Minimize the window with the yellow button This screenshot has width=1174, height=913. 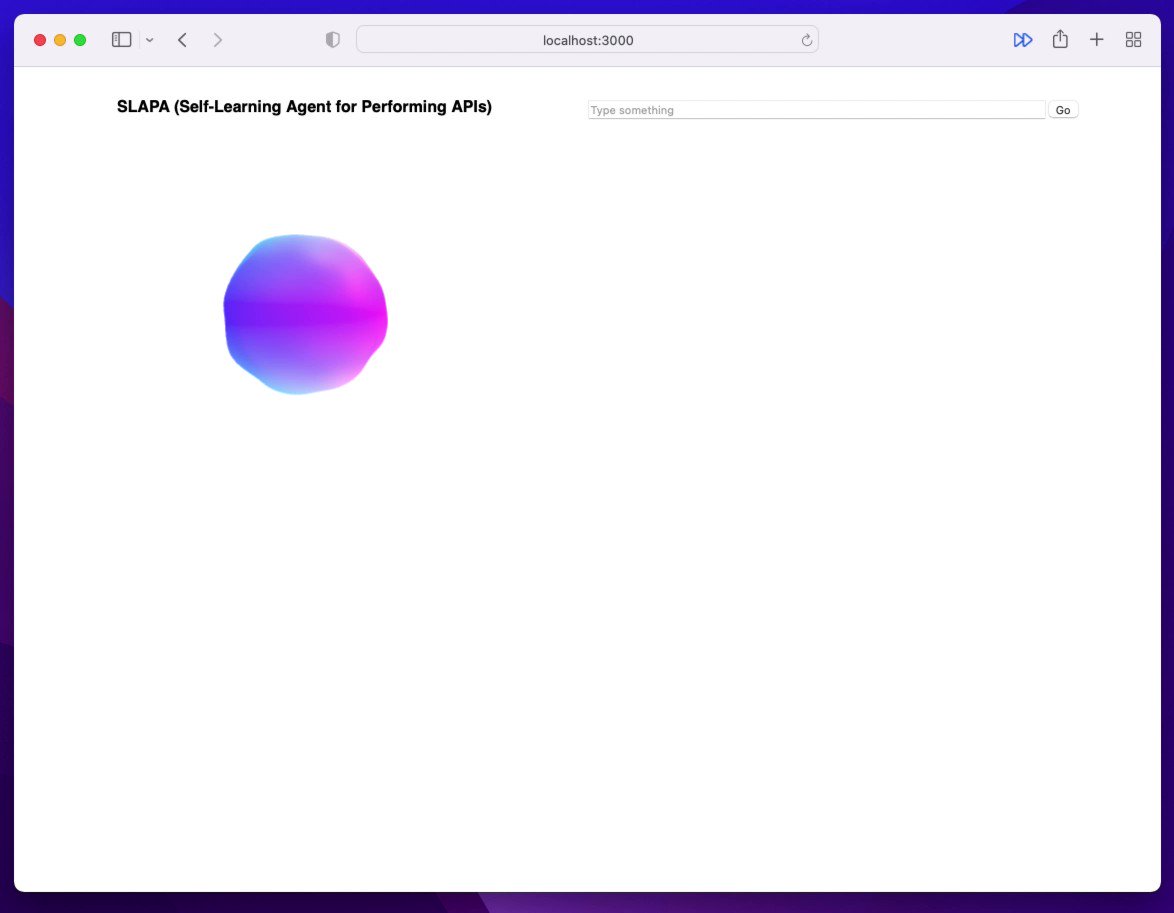coord(60,40)
